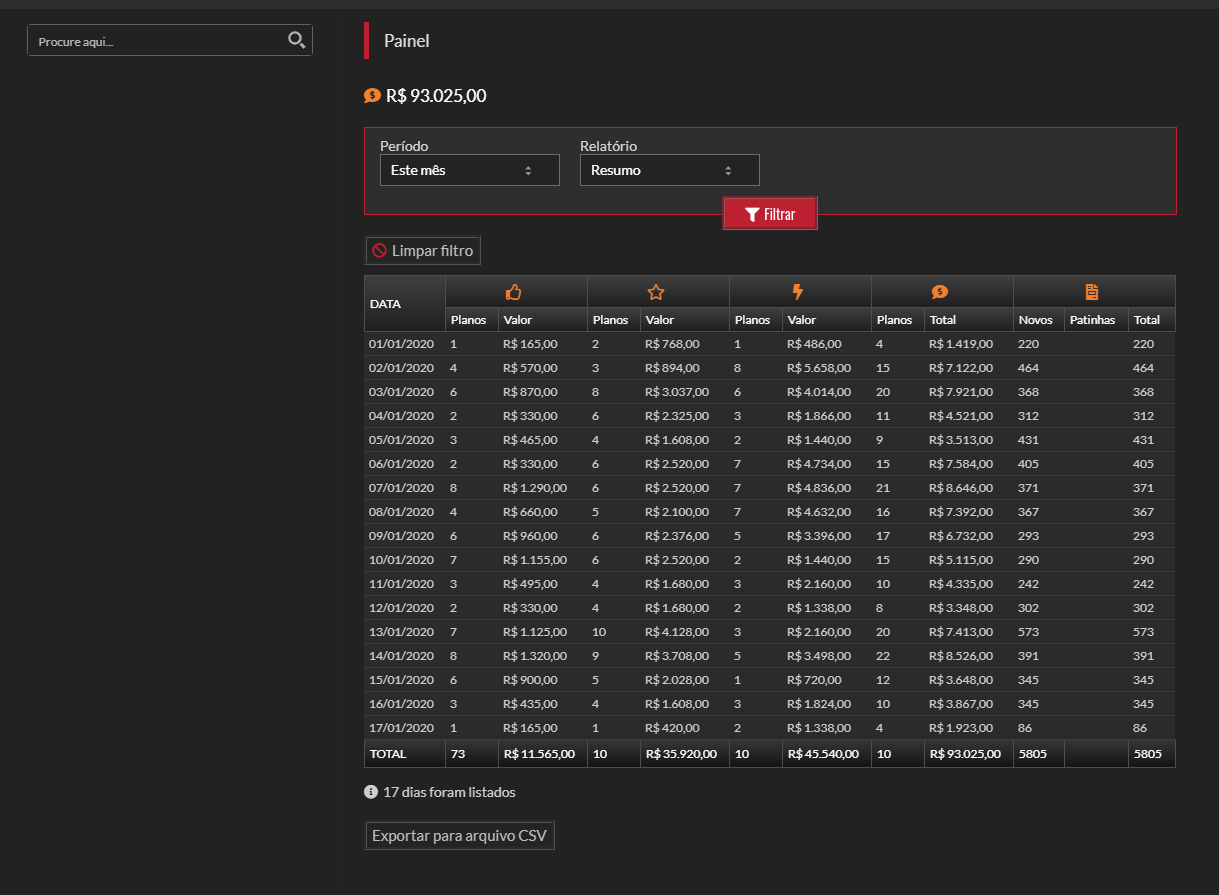Click the Novos column header
The width and height of the screenshot is (1219, 895).
click(1035, 320)
